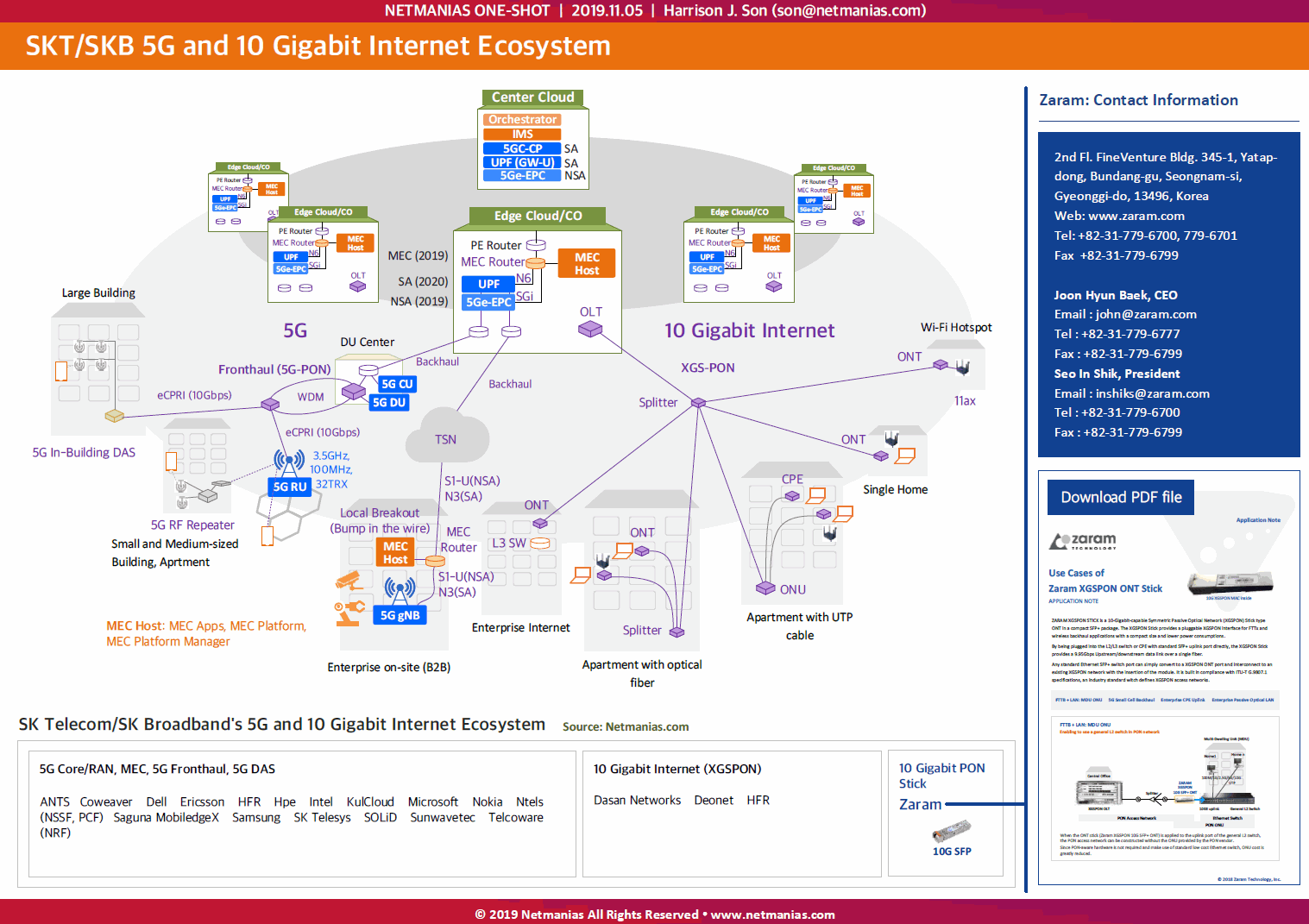Image resolution: width=1309 pixels, height=924 pixels.
Task: Click the Large Building label
Action: point(98,292)
